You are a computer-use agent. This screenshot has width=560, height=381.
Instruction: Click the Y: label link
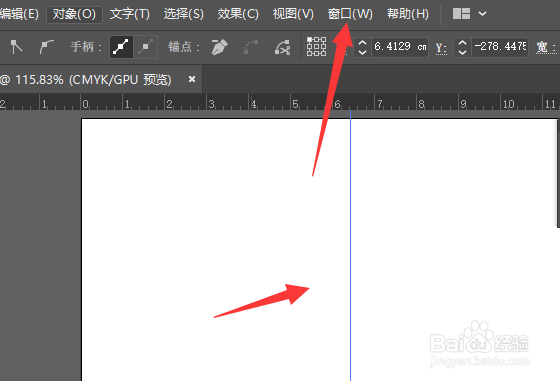(x=441, y=48)
